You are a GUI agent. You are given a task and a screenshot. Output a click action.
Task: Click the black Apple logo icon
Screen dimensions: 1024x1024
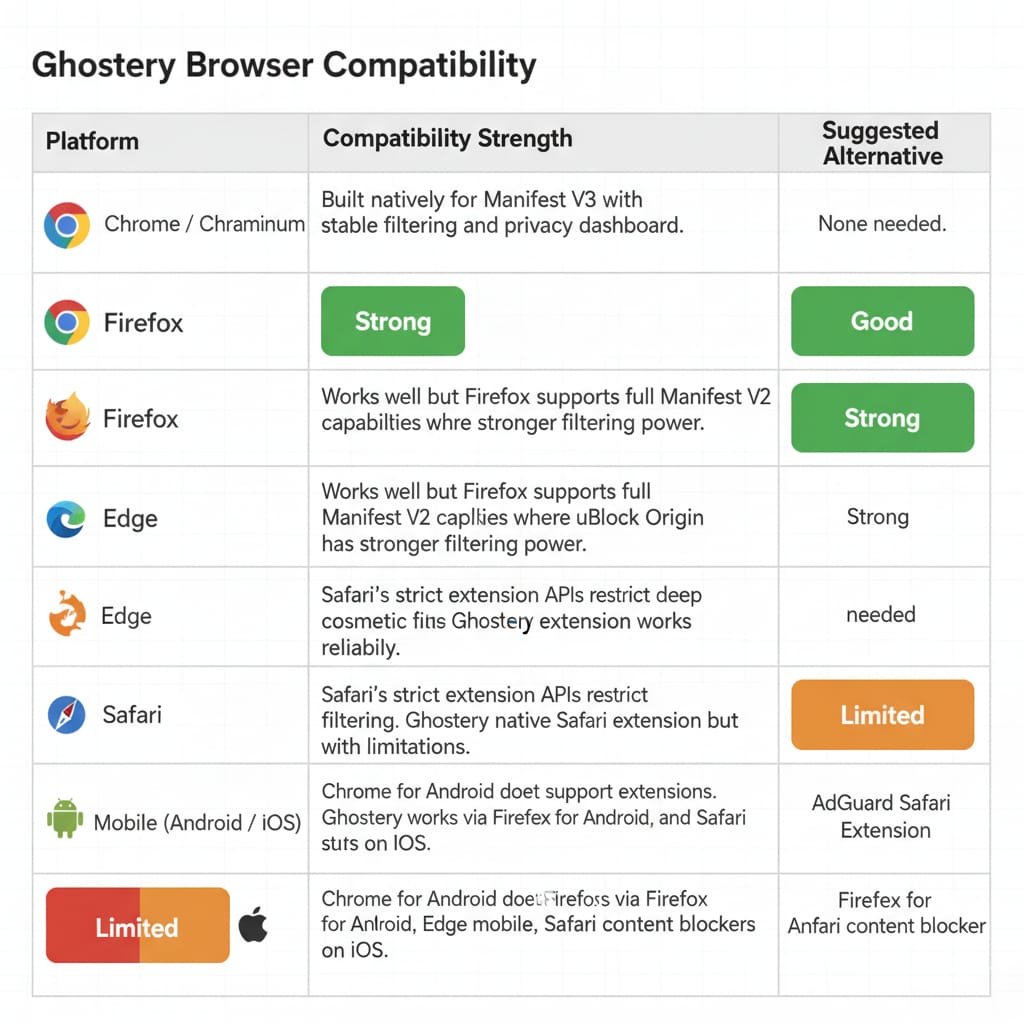[253, 927]
